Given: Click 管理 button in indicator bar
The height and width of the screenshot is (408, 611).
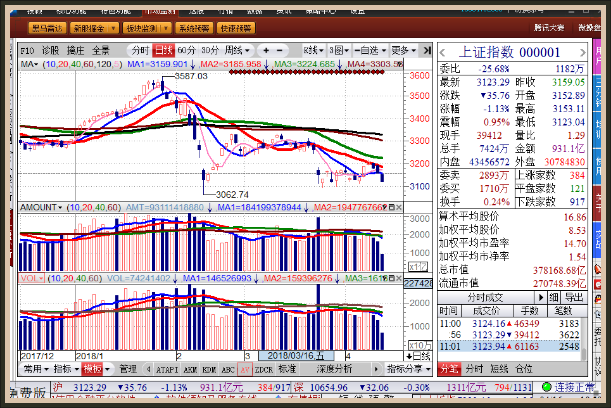Looking at the screenshot, I should (x=128, y=369).
